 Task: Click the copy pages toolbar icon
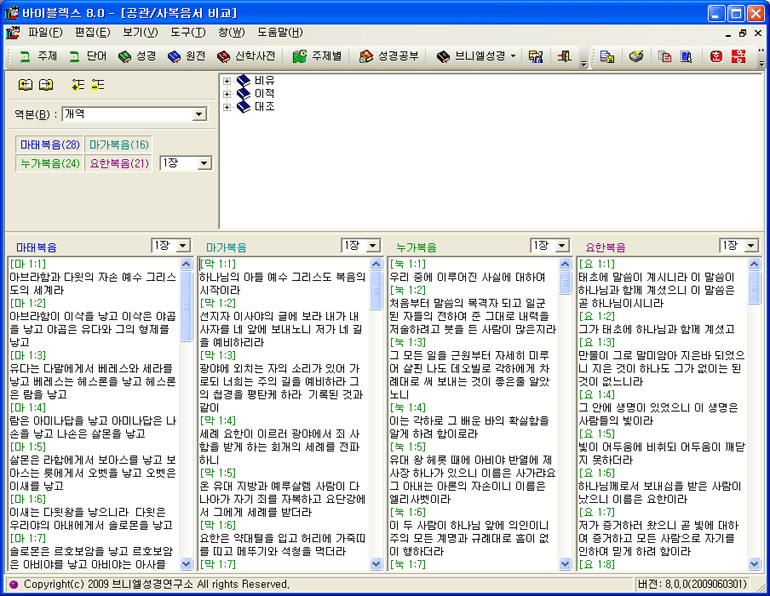(665, 56)
